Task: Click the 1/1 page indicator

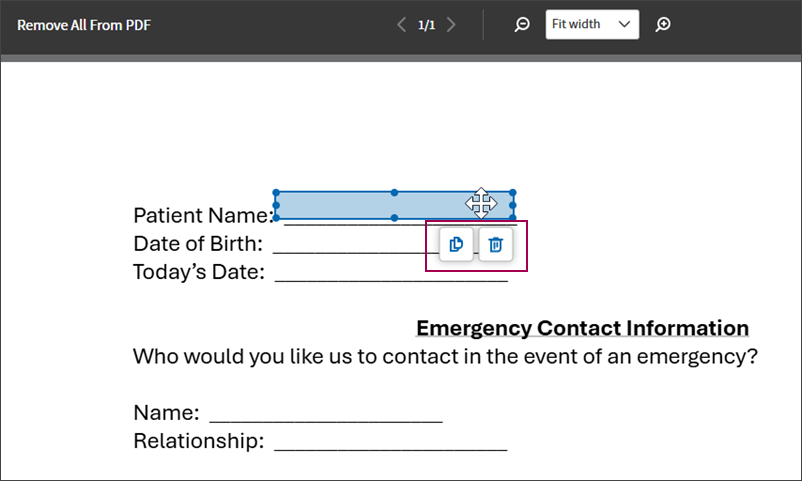Action: click(427, 25)
